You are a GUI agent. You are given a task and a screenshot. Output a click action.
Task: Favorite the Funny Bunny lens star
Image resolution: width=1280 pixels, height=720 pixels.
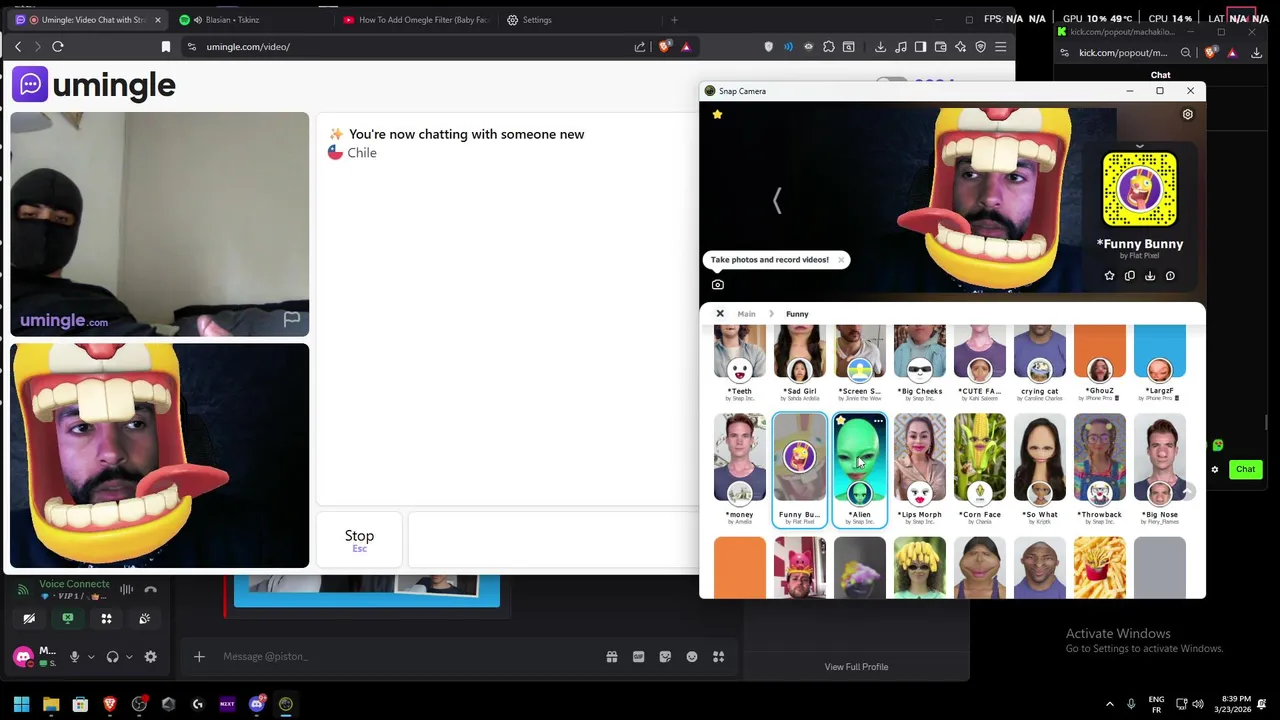pos(1109,276)
